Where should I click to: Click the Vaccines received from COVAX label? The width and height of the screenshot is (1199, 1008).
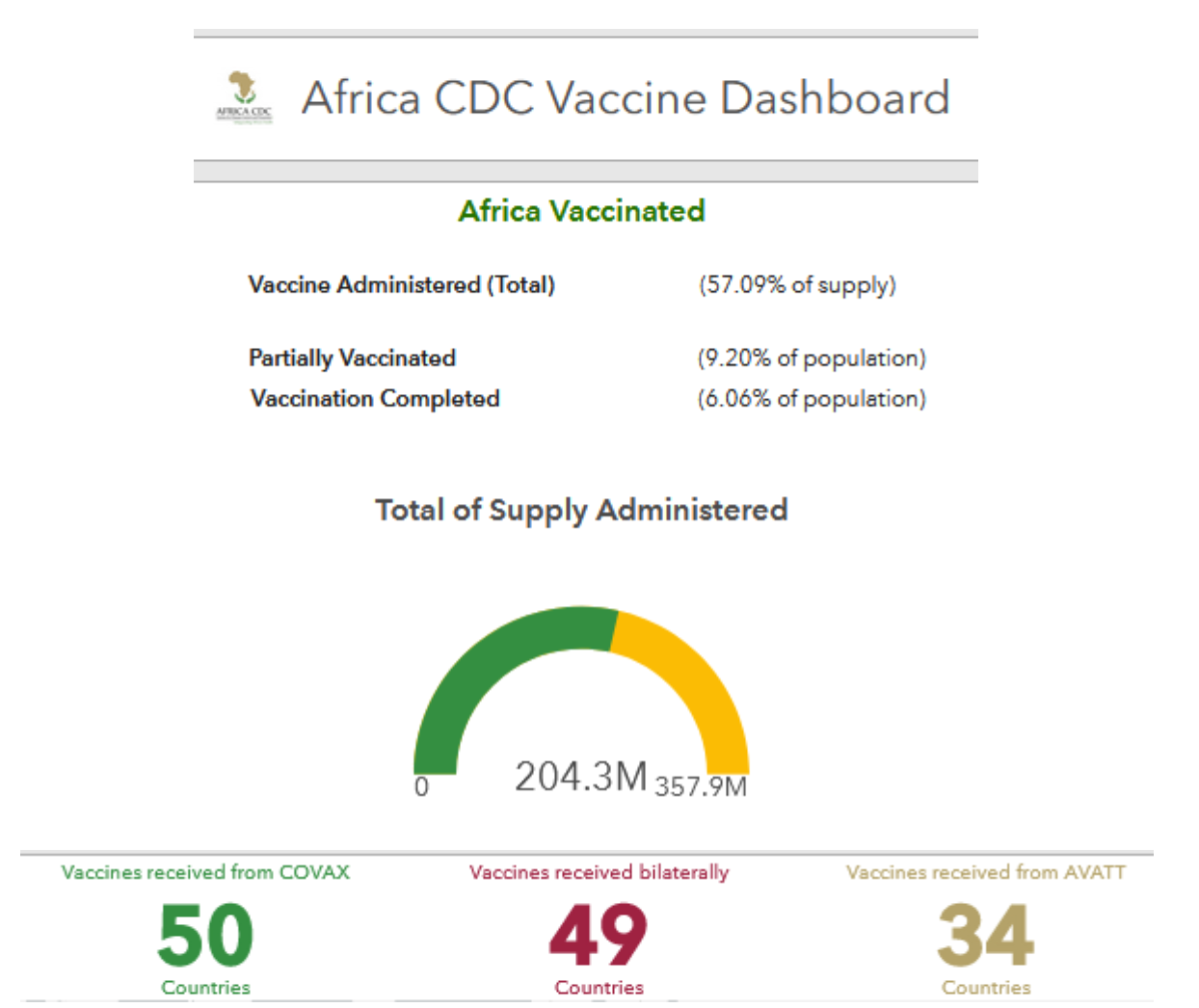[x=205, y=873]
